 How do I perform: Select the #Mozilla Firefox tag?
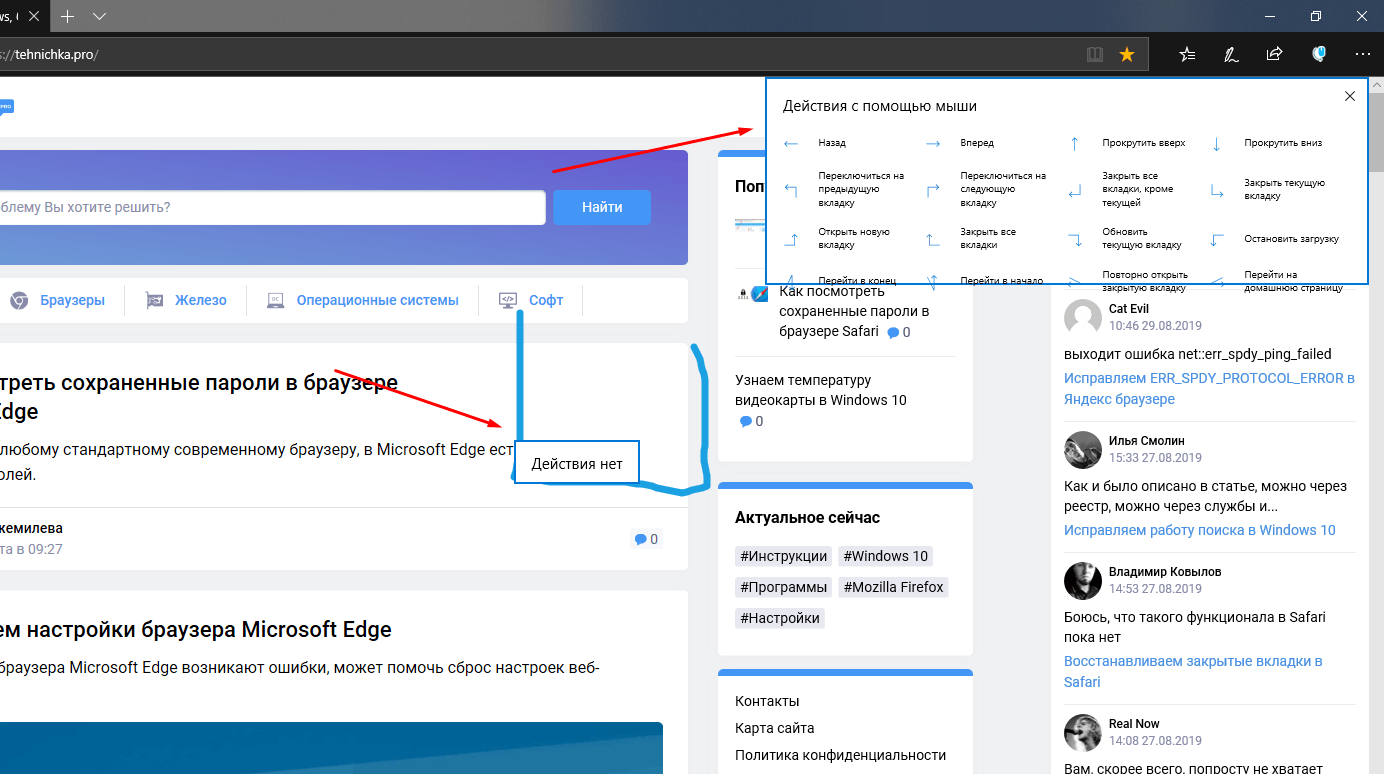(x=893, y=587)
